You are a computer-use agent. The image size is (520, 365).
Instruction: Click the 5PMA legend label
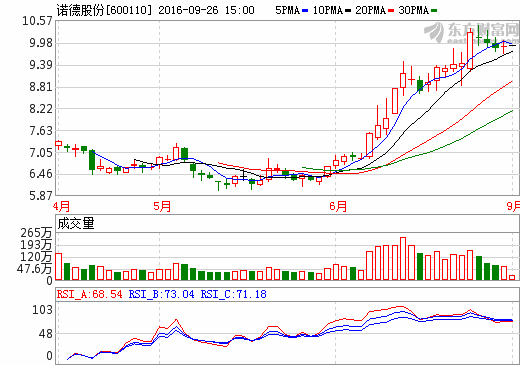pyautogui.click(x=288, y=10)
